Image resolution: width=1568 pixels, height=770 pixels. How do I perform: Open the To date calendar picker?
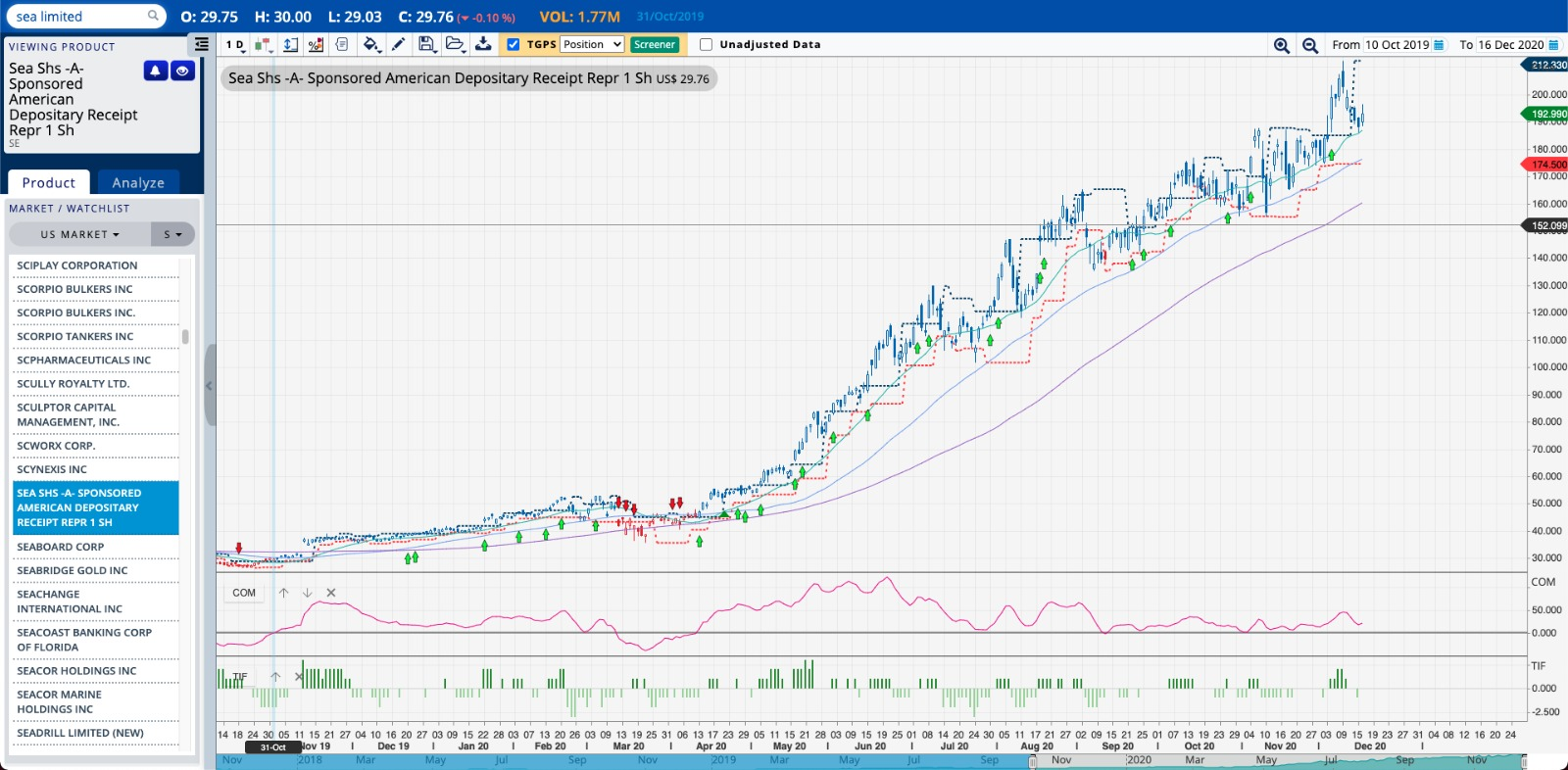[x=1553, y=45]
